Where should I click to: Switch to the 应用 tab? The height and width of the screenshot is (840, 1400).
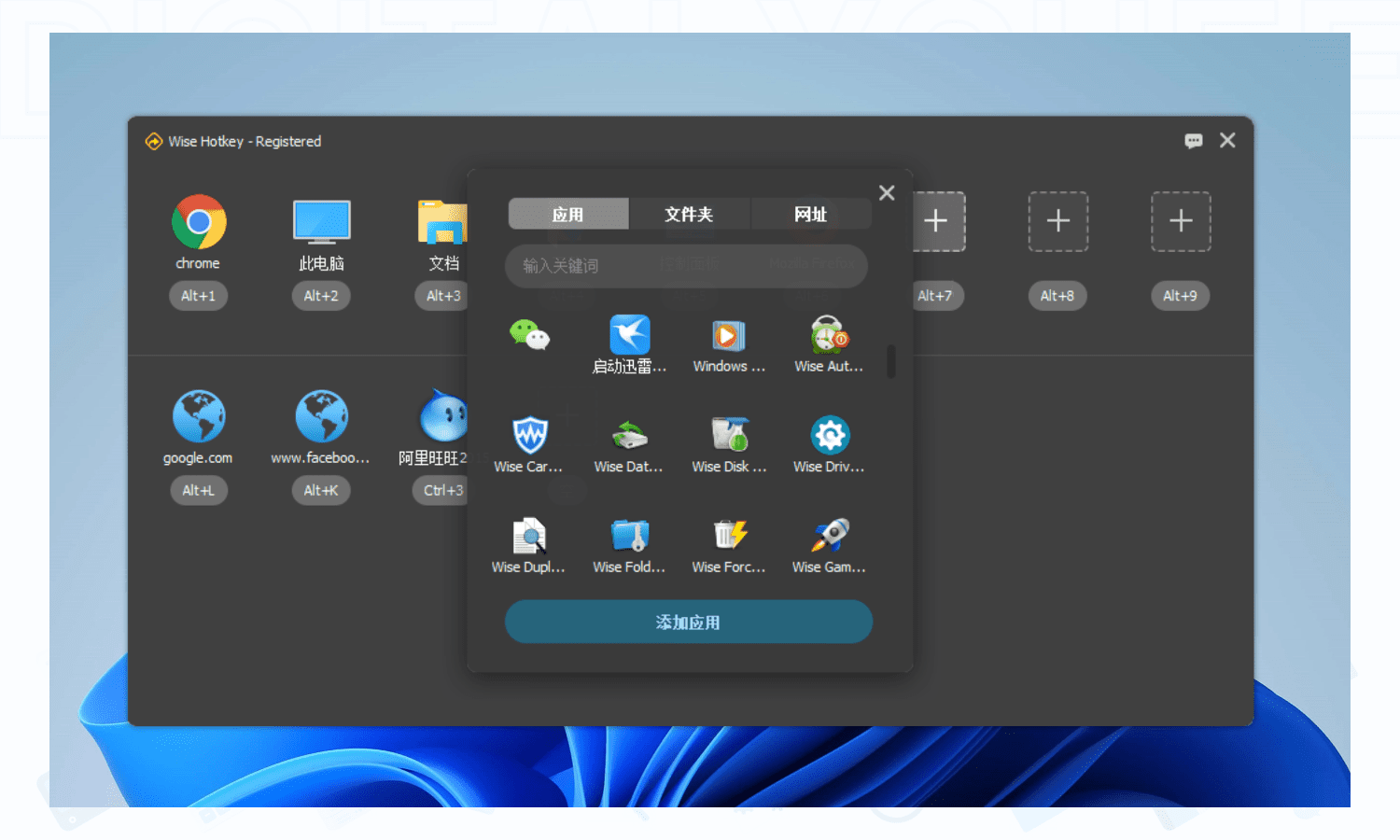(x=568, y=214)
